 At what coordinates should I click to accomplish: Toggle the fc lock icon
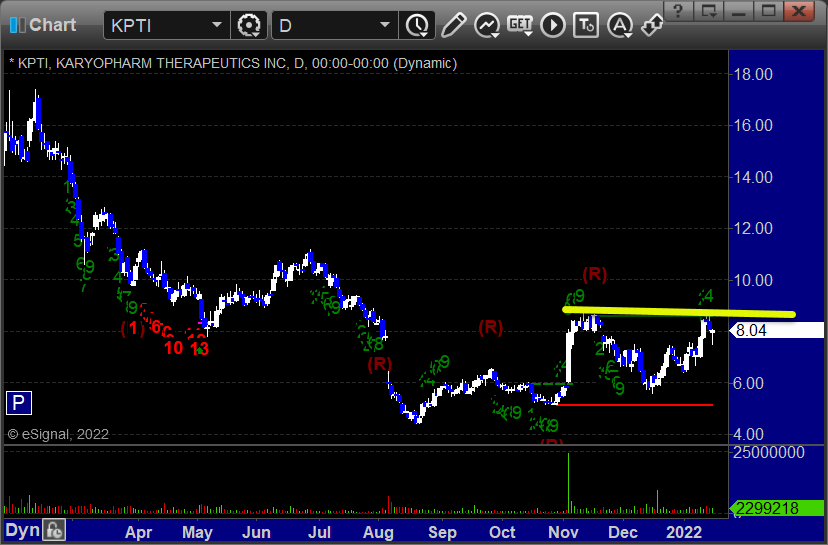coord(54,530)
